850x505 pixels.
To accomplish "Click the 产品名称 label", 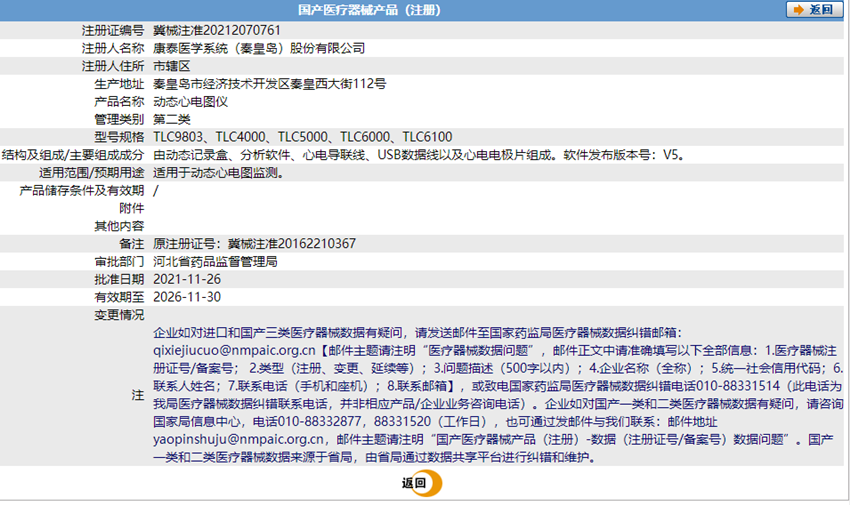I will click(119, 102).
